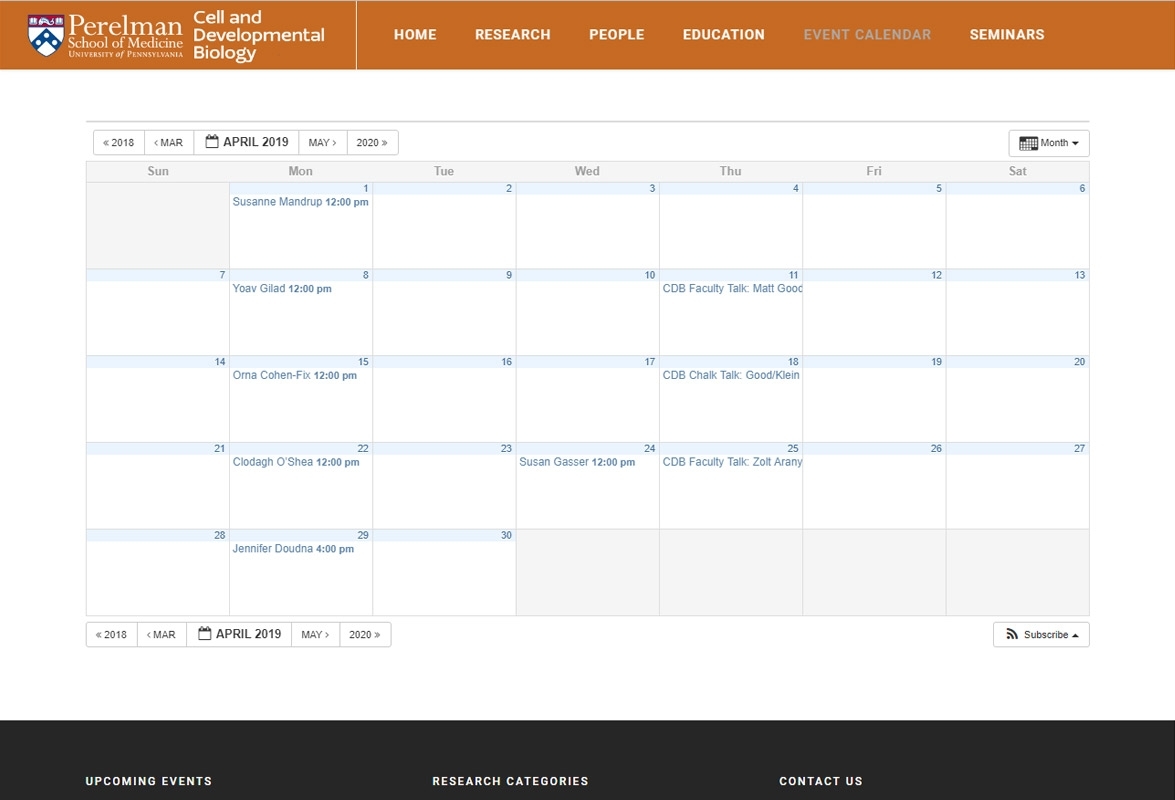Select day number 8 in the calendar
This screenshot has height=800, width=1175.
click(x=366, y=276)
